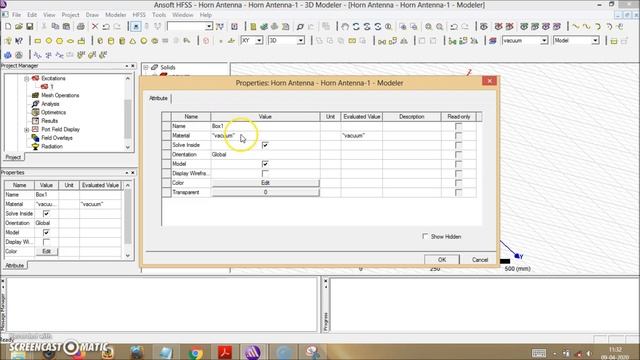Open the XY drawing plane dropdown
Image resolution: width=640 pixels, height=360 pixels.
click(259, 41)
